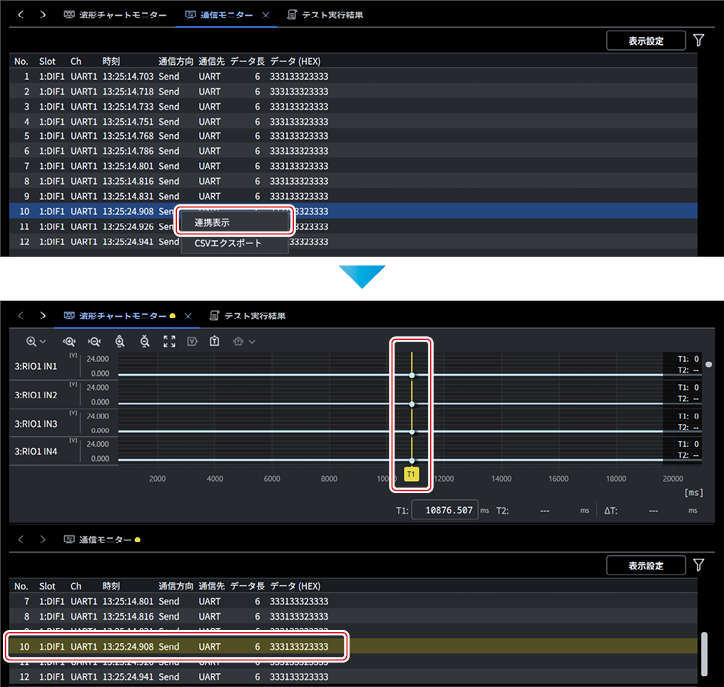
Task: Open テスト実行結果 tab beside the waveform chart tab
Action: [247, 316]
